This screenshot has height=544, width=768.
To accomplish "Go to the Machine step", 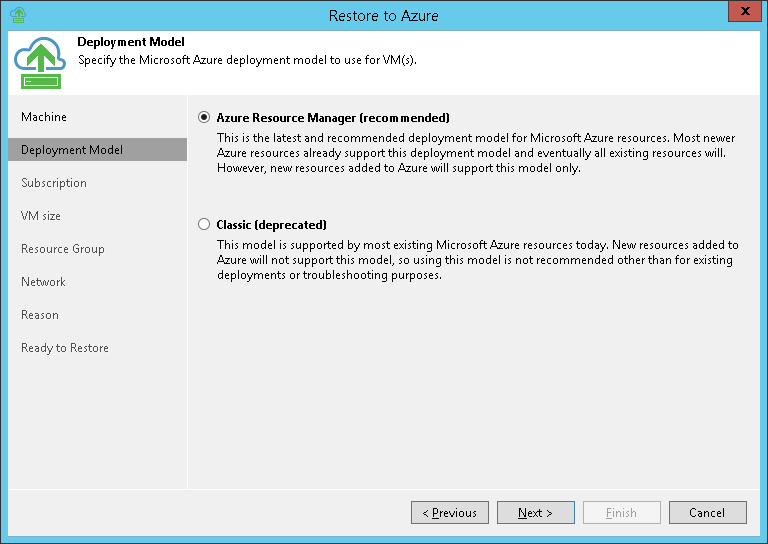I will coord(44,117).
